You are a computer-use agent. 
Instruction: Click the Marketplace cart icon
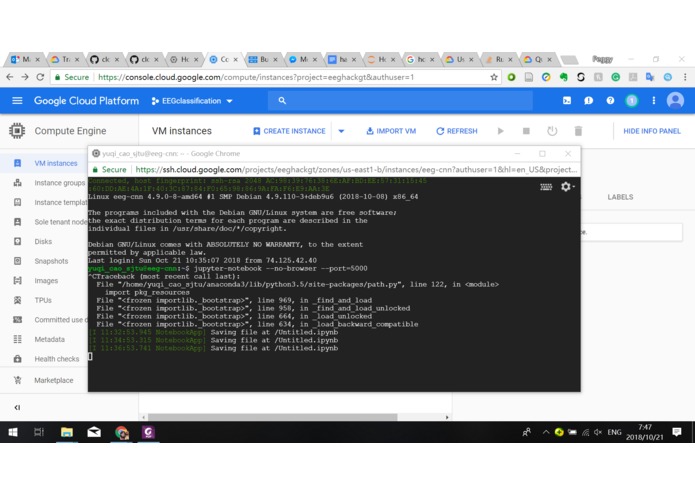[x=17, y=380]
